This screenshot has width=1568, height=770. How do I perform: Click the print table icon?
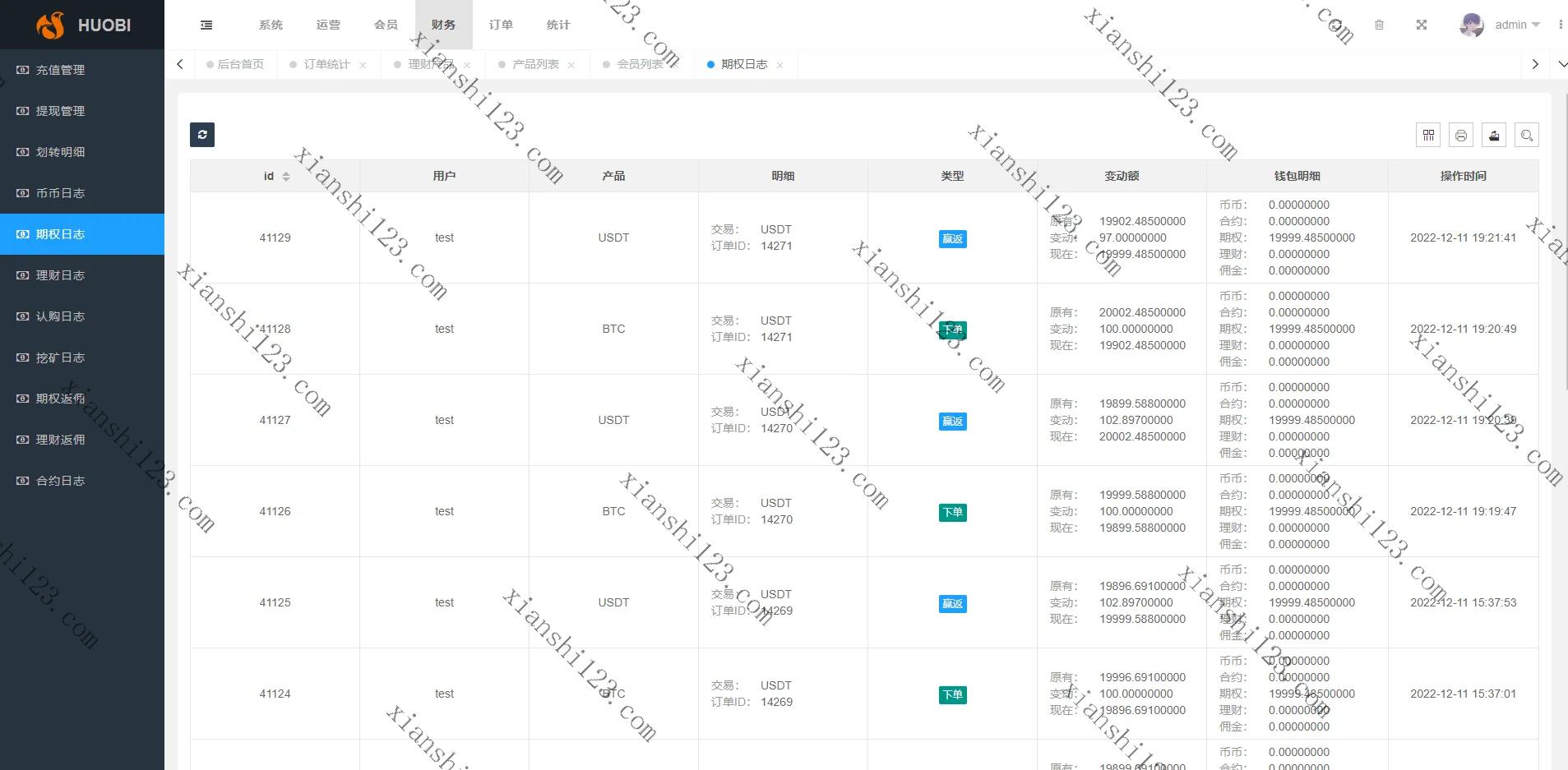[1461, 136]
